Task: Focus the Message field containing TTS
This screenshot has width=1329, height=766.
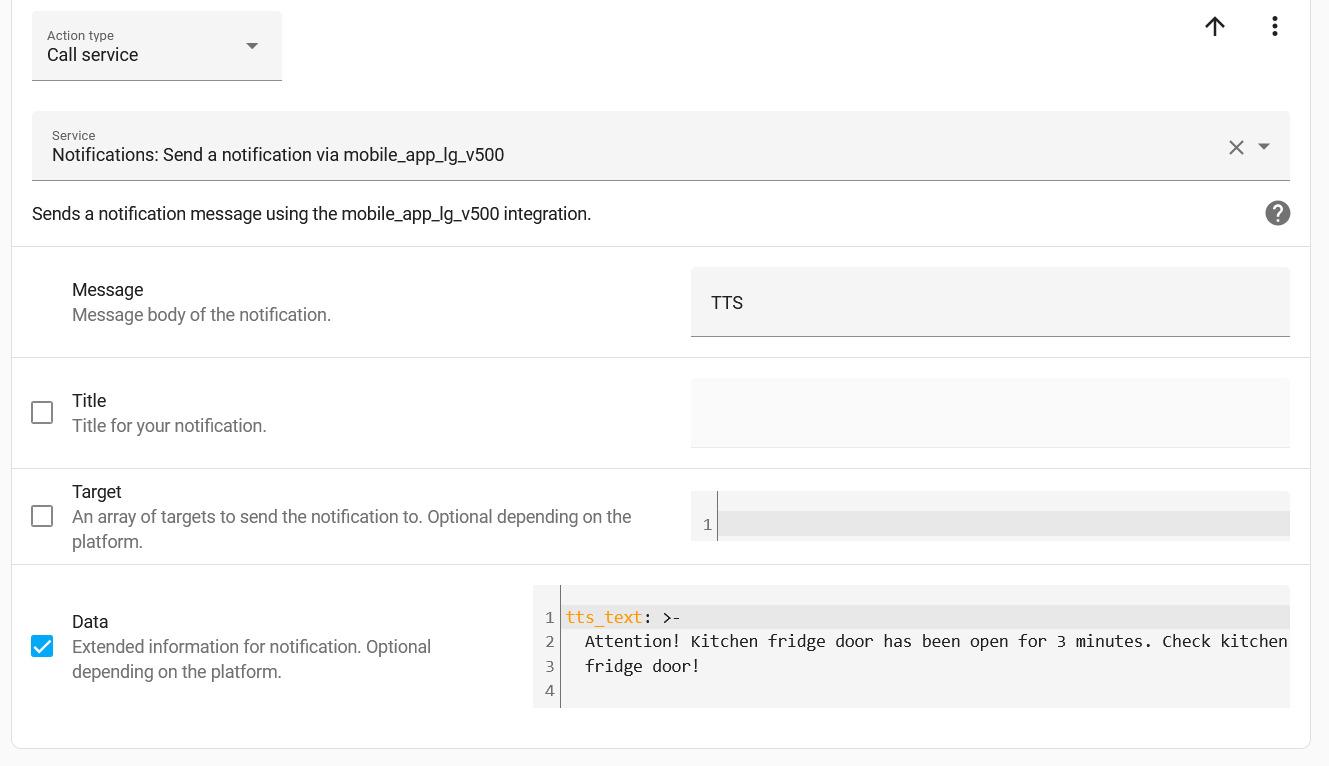Action: coord(989,303)
